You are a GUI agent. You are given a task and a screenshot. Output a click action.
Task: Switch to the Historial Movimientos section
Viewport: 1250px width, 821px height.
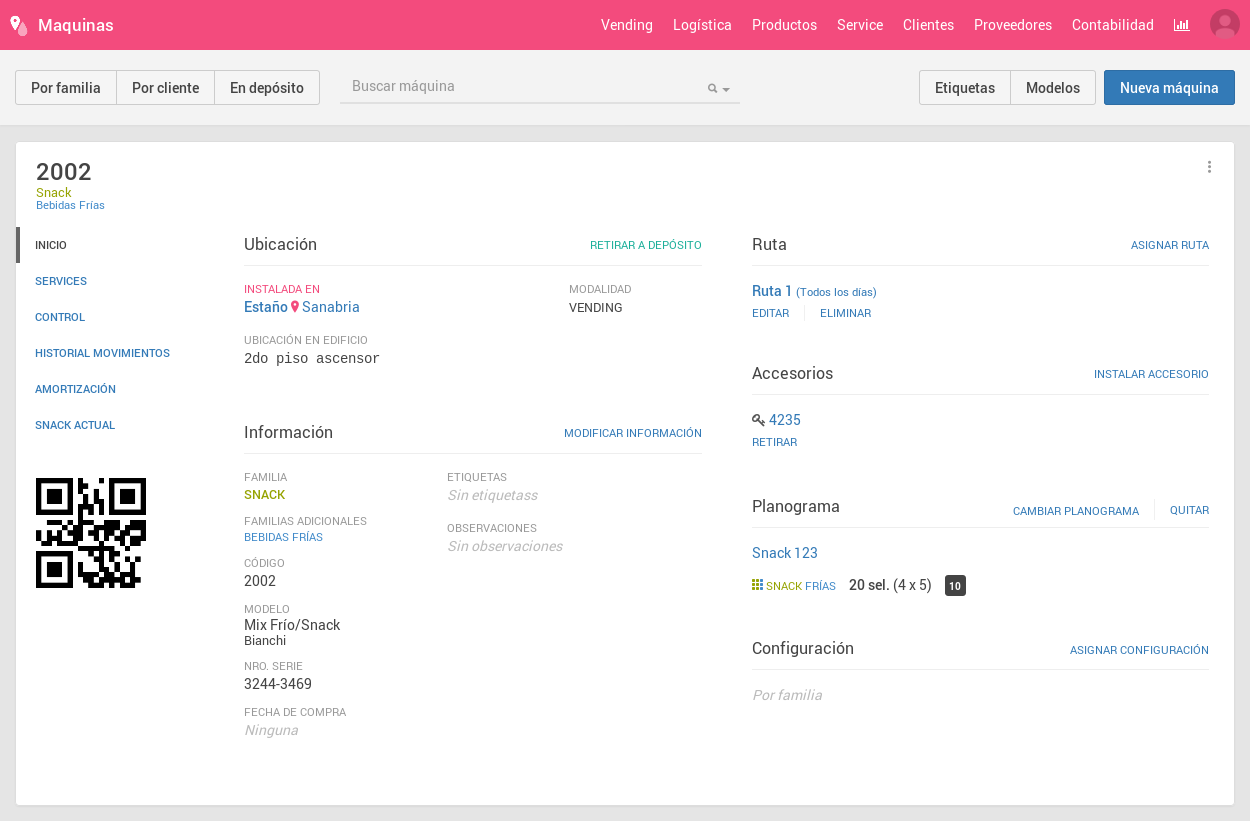[102, 353]
